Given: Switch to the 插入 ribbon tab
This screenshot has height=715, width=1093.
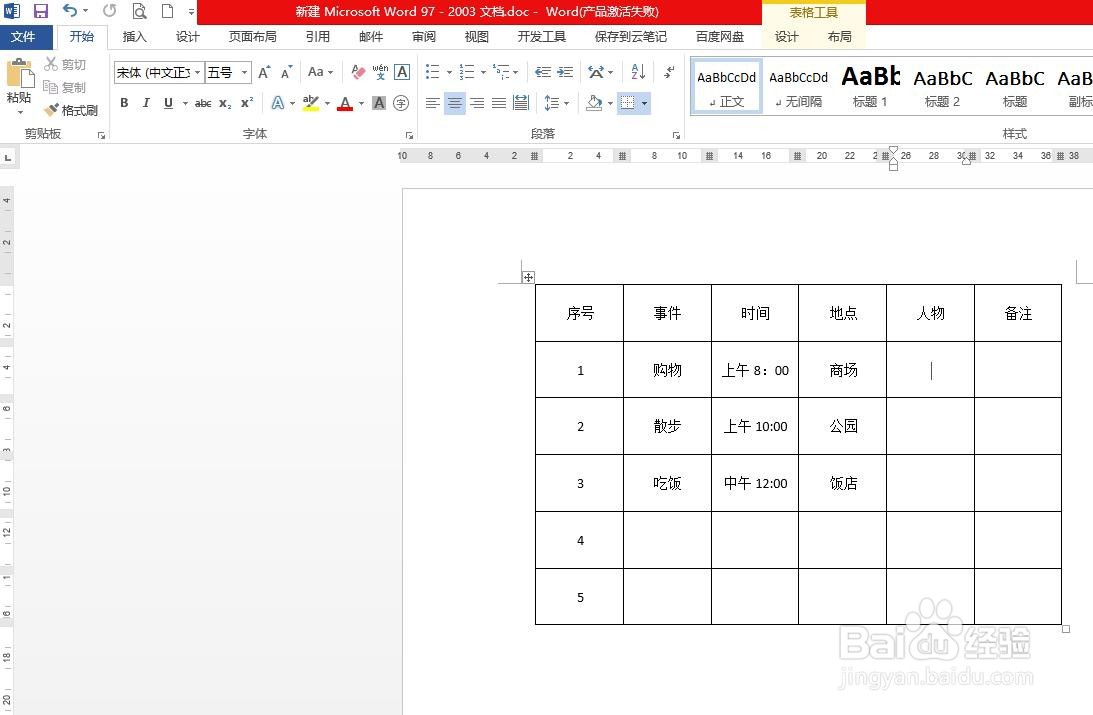Looking at the screenshot, I should click(x=135, y=36).
